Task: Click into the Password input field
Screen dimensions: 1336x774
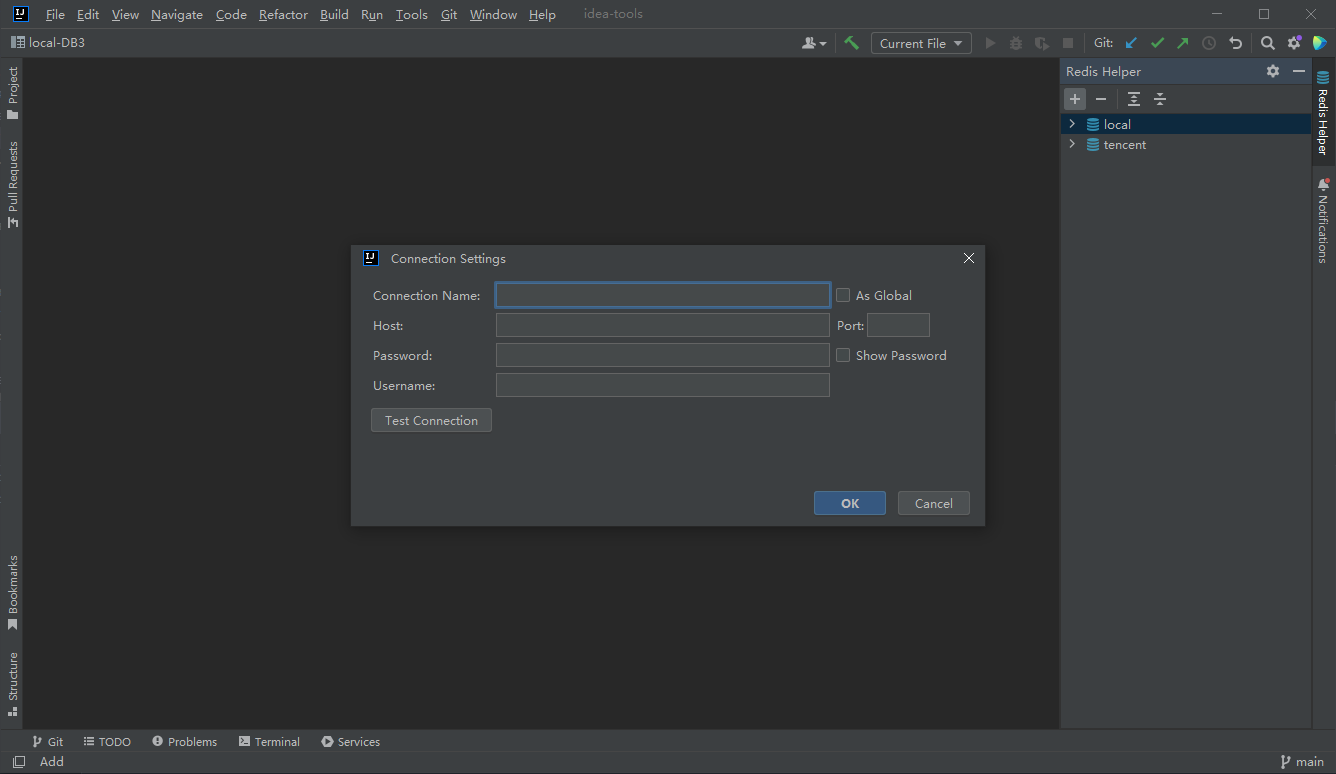Action: tap(663, 355)
